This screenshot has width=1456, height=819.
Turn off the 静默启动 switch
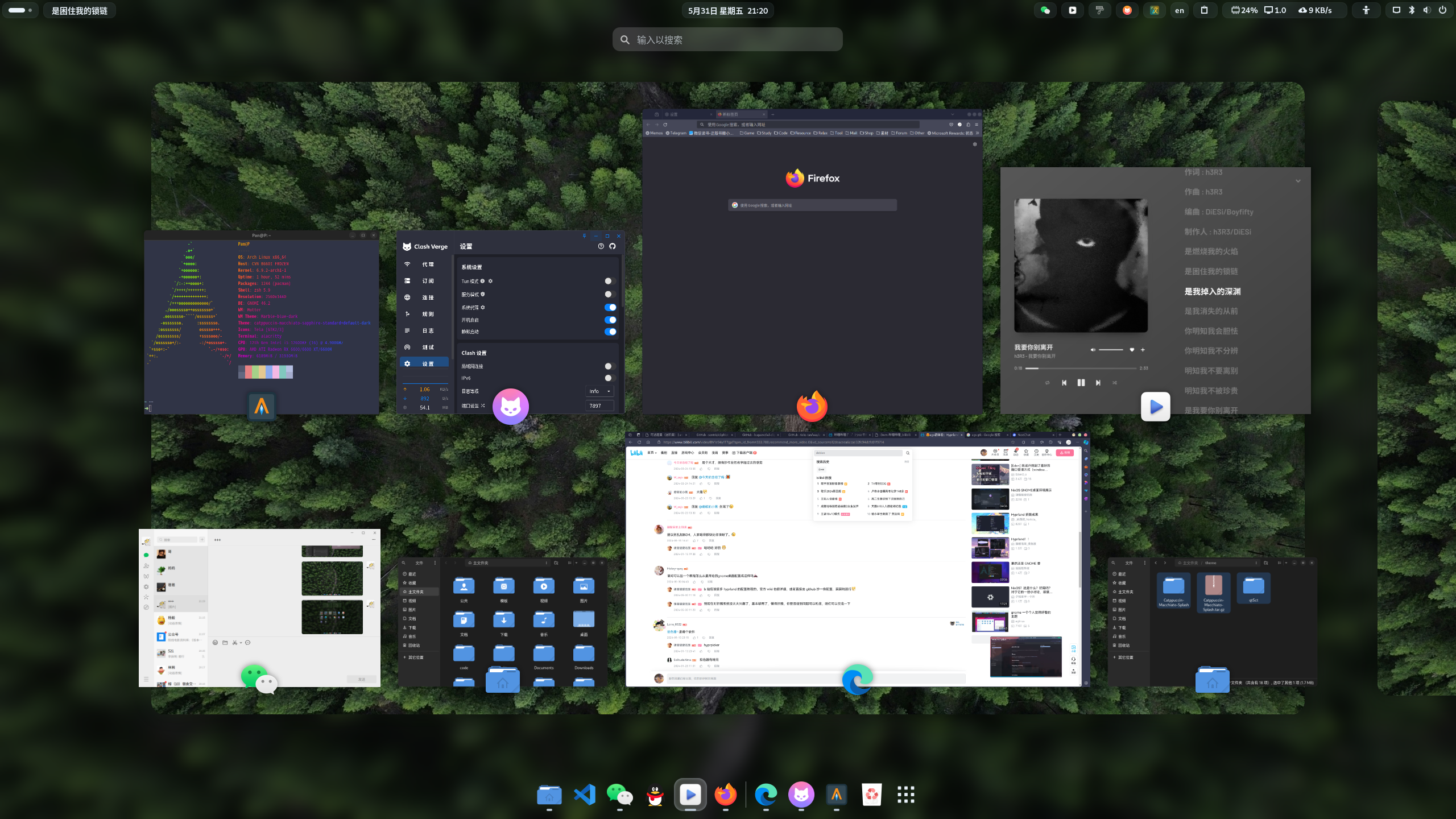610,332
